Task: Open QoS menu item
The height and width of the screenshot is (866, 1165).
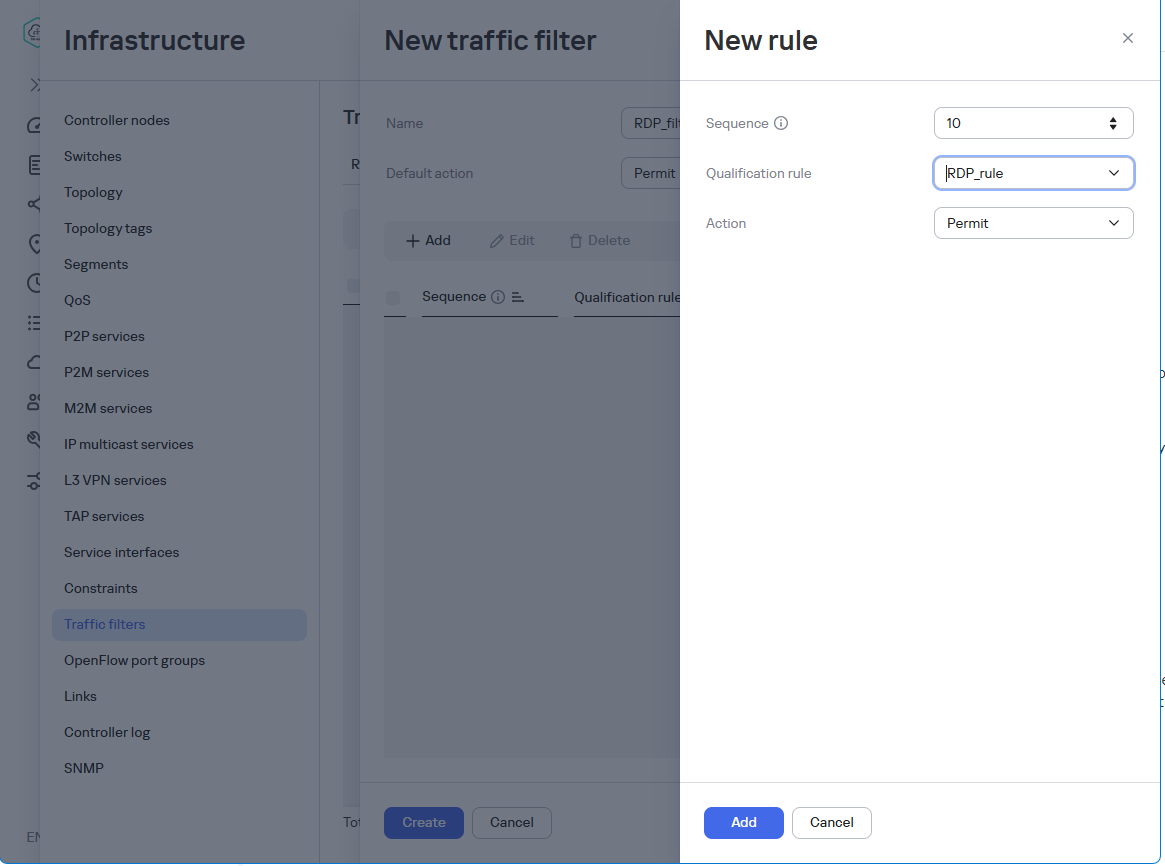Action: coord(77,301)
